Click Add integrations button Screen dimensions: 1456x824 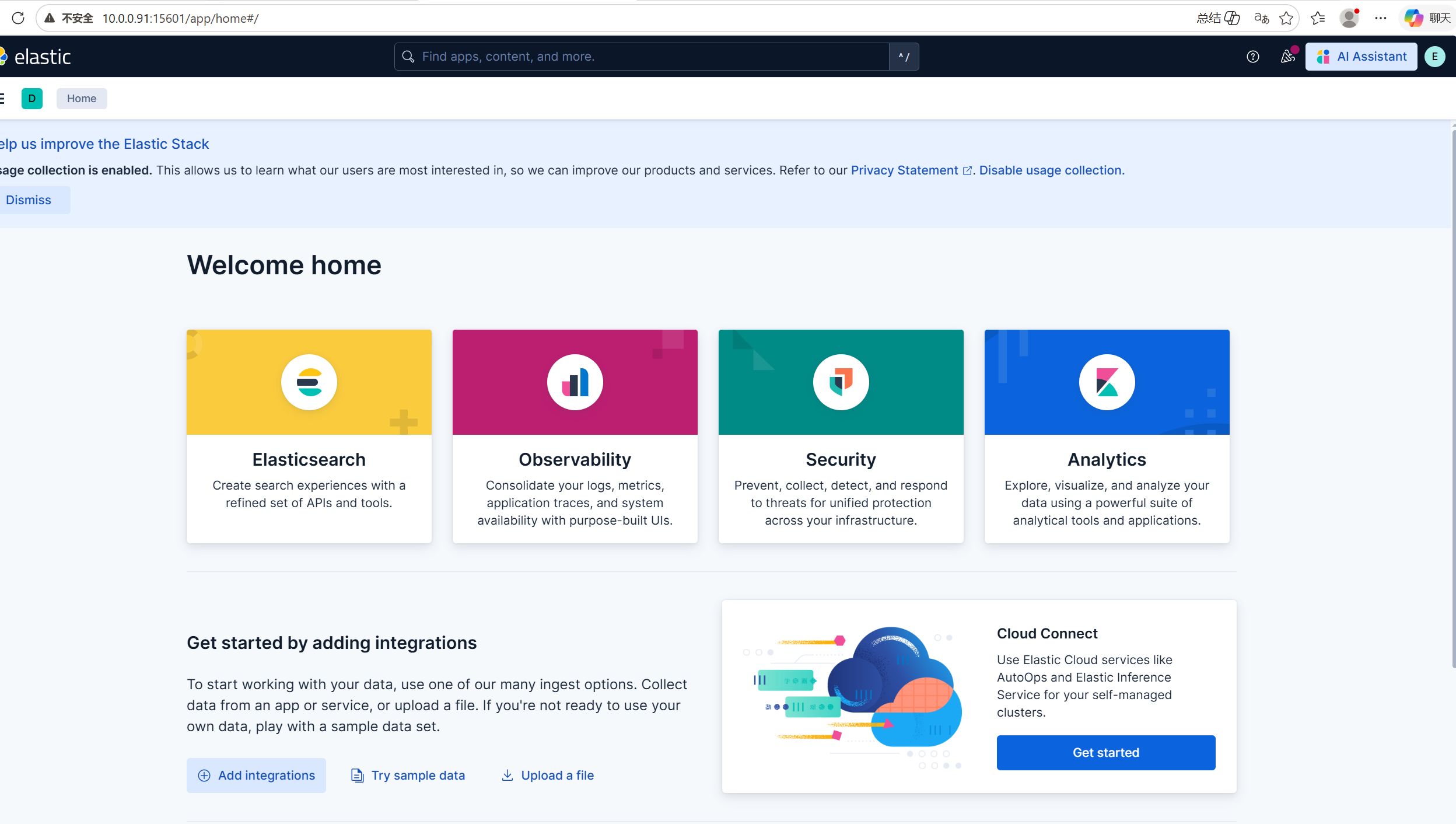click(256, 775)
